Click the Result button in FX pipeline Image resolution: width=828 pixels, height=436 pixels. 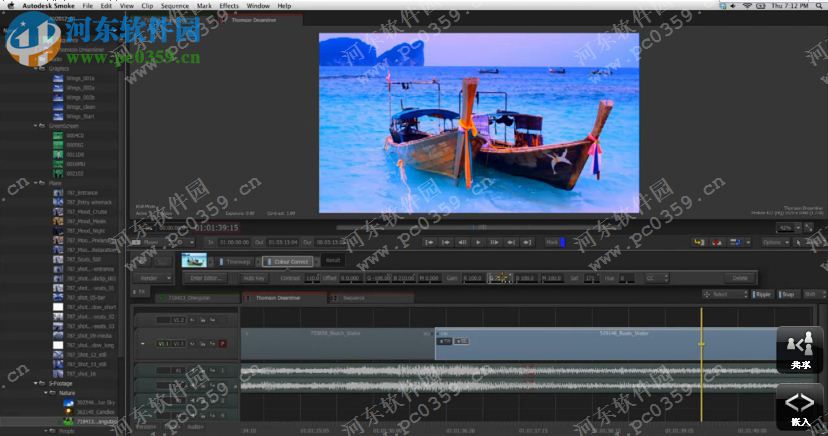point(333,261)
